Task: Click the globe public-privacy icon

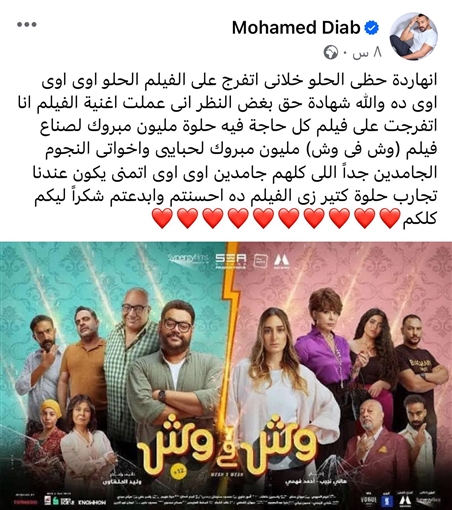Action: click(x=331, y=53)
